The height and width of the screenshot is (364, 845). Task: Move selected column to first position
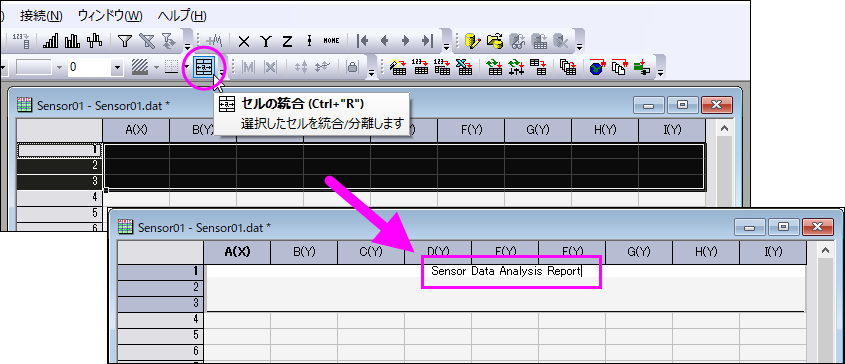(x=363, y=41)
